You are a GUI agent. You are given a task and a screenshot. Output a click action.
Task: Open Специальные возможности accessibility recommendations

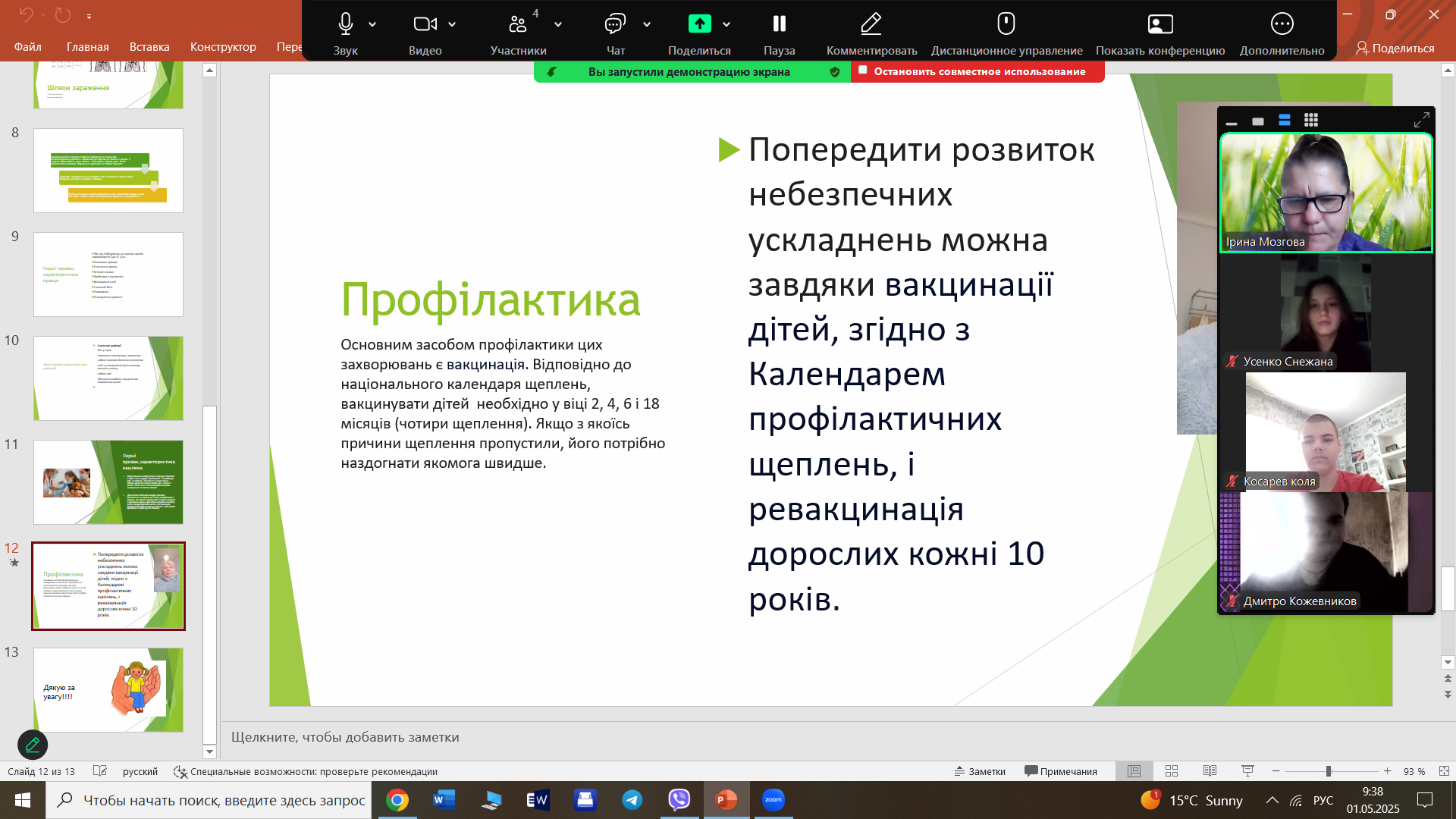(x=306, y=771)
